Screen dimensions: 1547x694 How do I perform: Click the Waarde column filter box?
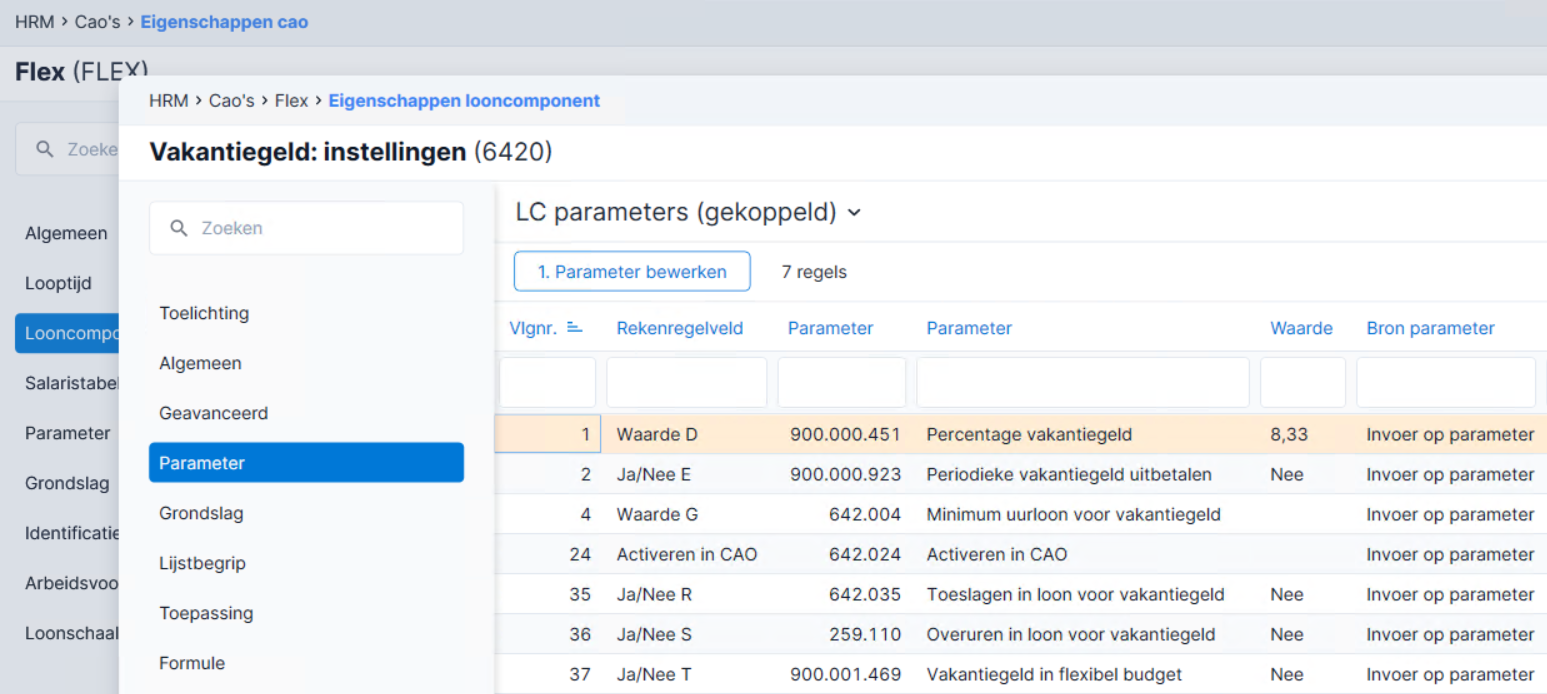click(x=1303, y=383)
